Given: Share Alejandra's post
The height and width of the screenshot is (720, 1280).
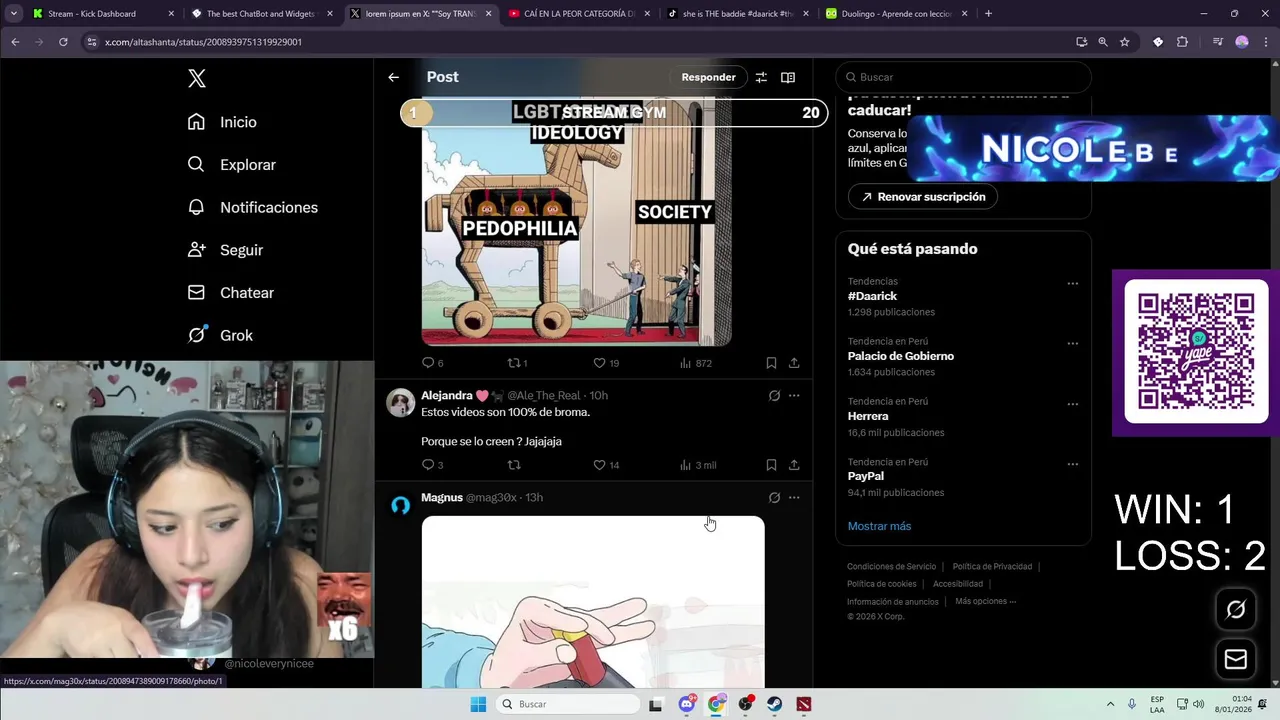Looking at the screenshot, I should coord(794,465).
